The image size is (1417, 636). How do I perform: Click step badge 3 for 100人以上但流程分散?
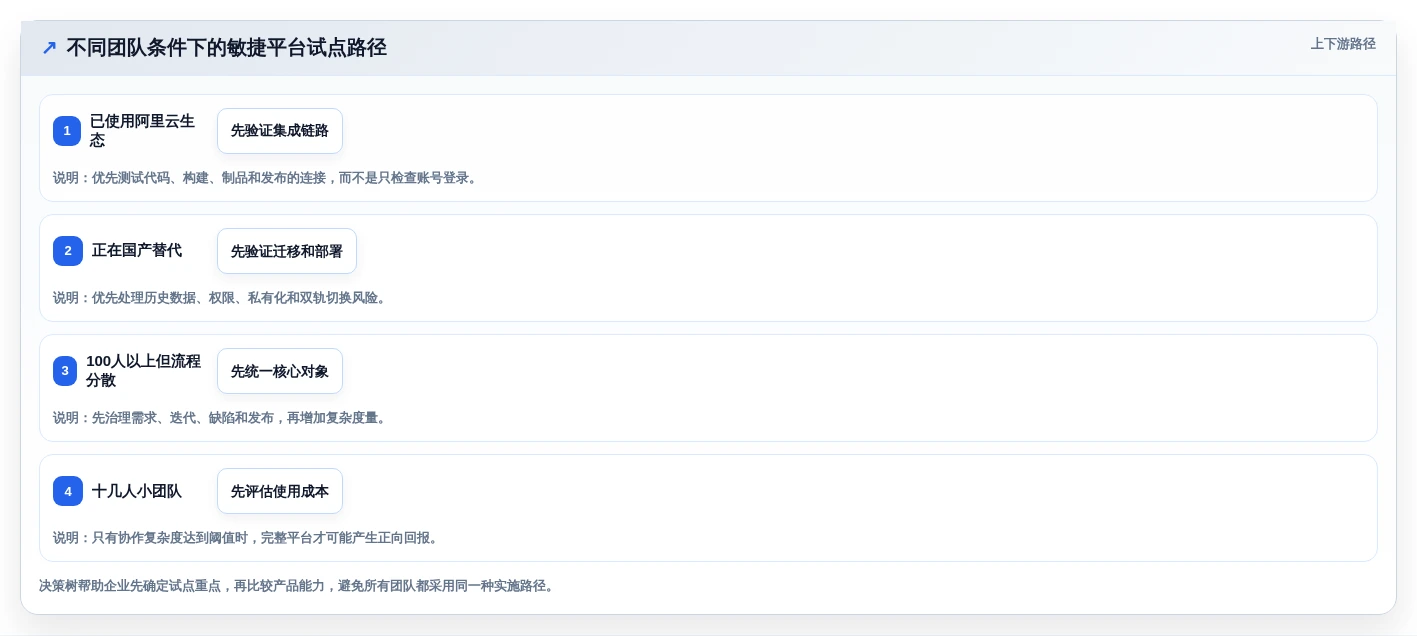[x=65, y=371]
